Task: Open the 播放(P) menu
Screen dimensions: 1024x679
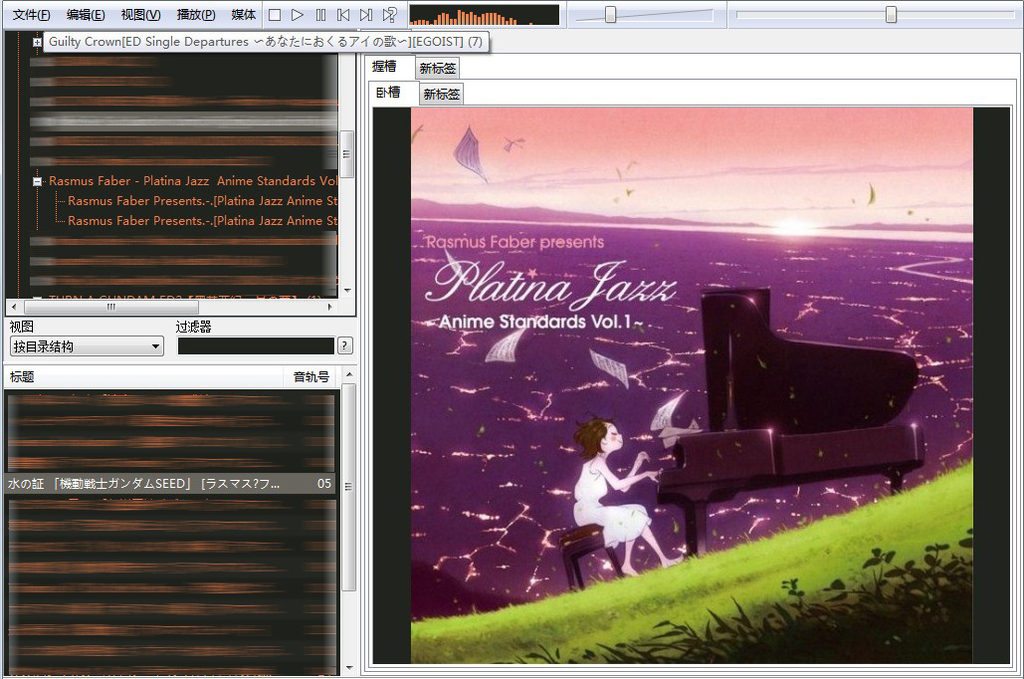Action: [195, 15]
